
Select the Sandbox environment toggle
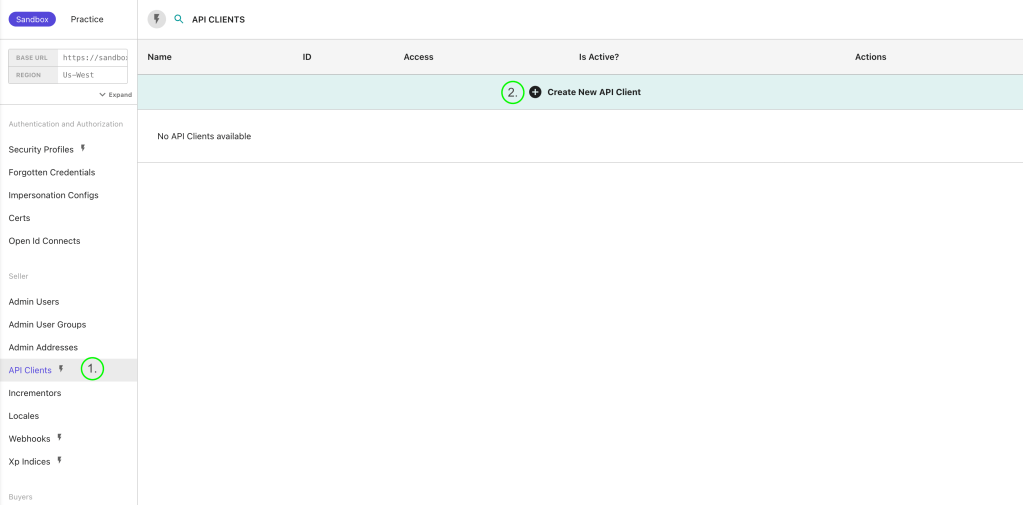32,19
